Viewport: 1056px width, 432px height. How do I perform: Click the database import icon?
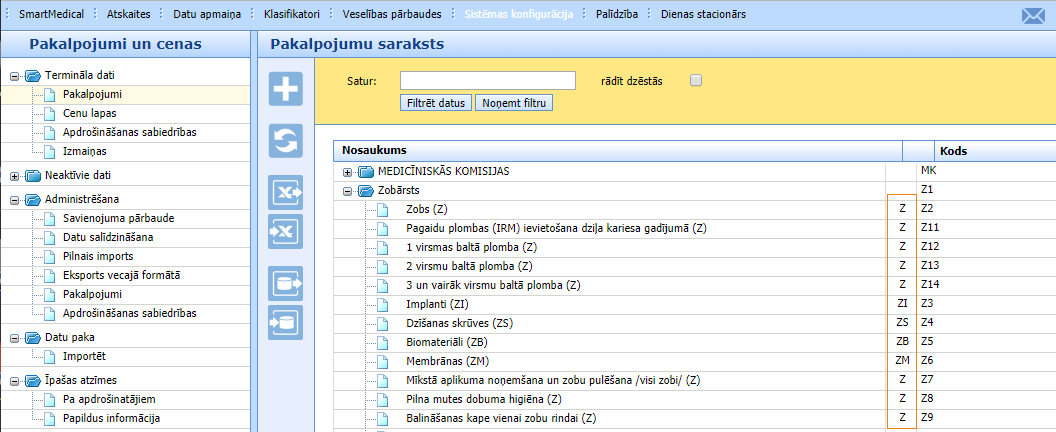click(x=286, y=322)
